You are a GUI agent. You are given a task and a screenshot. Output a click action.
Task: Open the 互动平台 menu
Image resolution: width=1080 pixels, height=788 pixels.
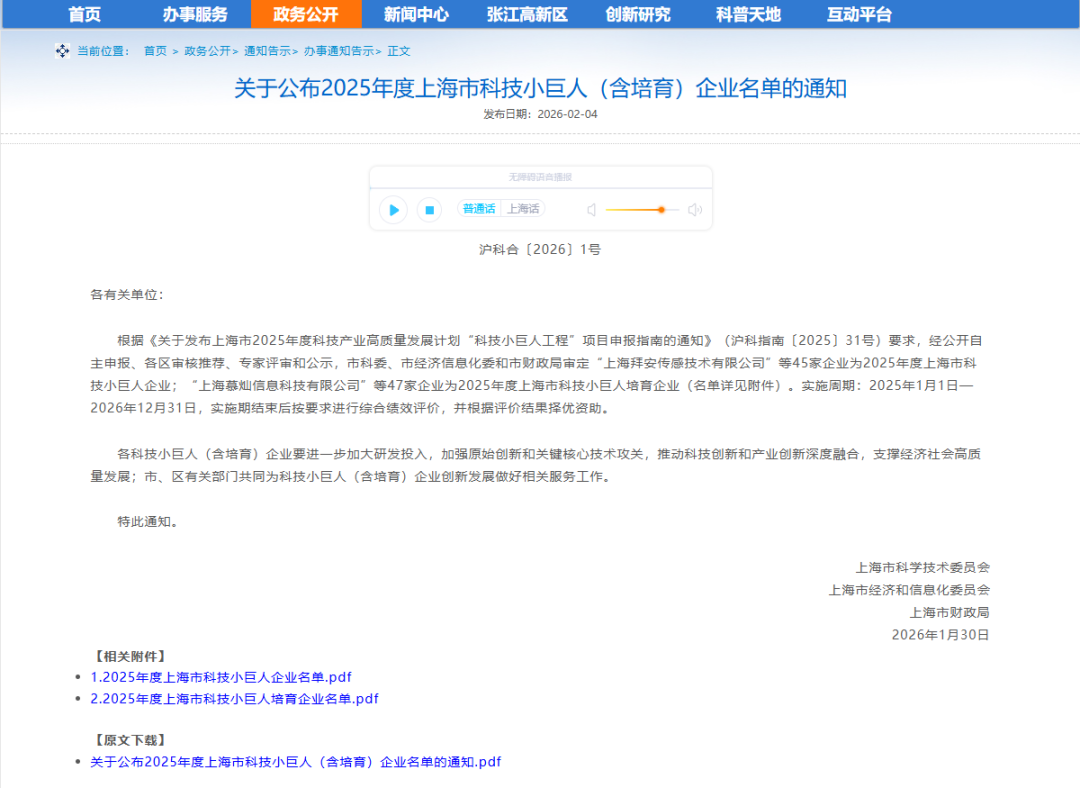click(859, 14)
